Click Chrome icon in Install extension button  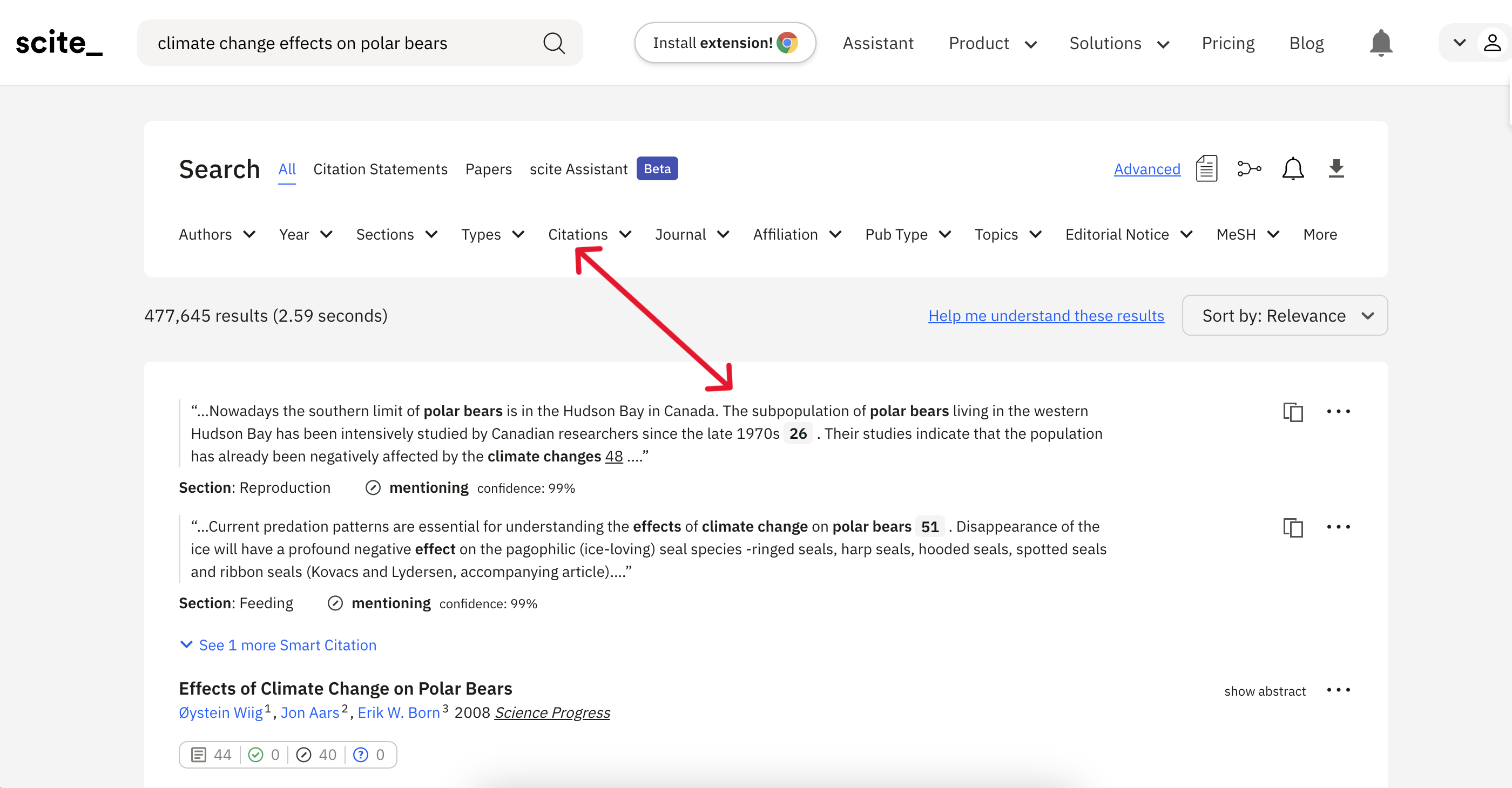[787, 43]
